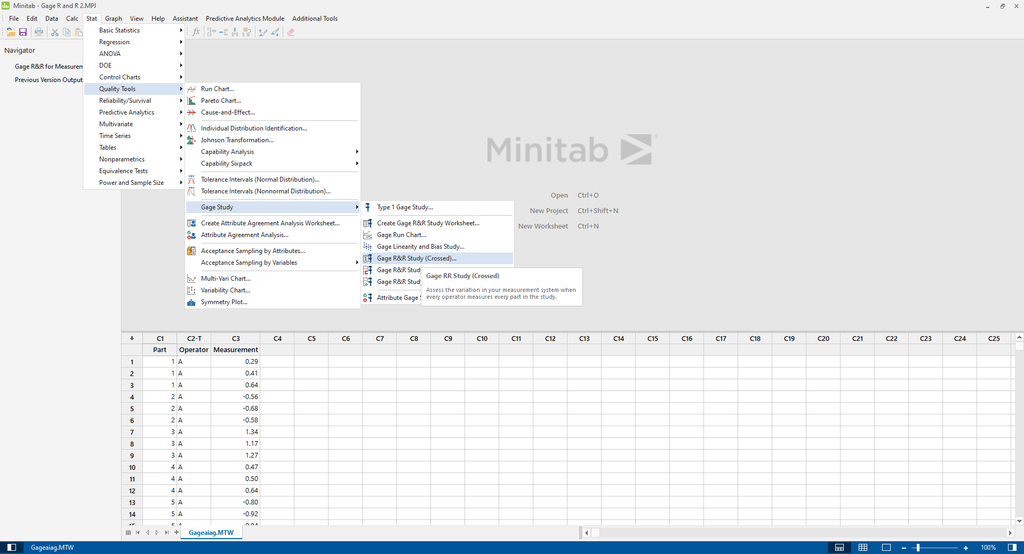This screenshot has width=1024, height=554.
Task: Expand the Control Charts submenu
Action: (134, 77)
